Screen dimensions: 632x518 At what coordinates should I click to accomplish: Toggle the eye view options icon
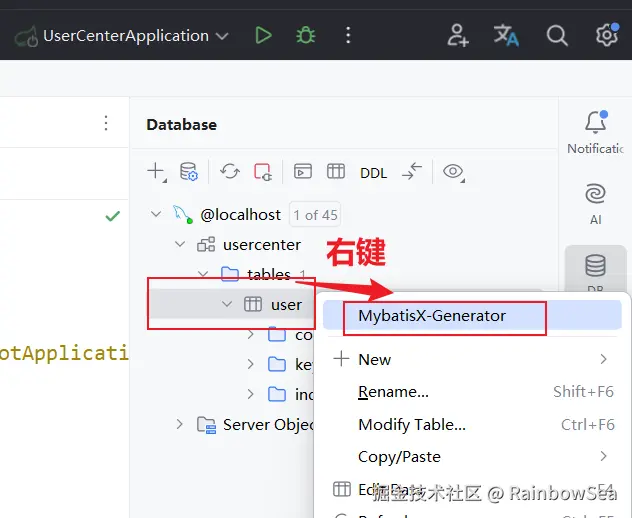coord(454,172)
